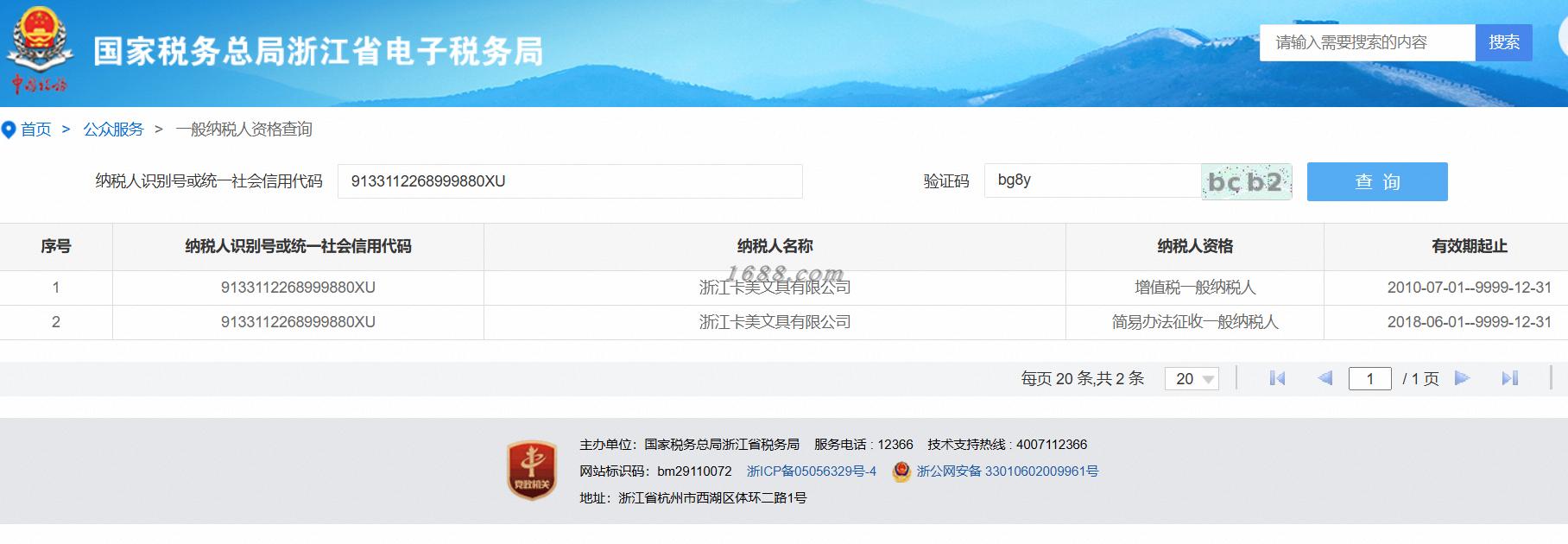Click 网站标识码 bm29110072 text
The height and width of the screenshot is (544, 1568).
pyautogui.click(x=655, y=471)
